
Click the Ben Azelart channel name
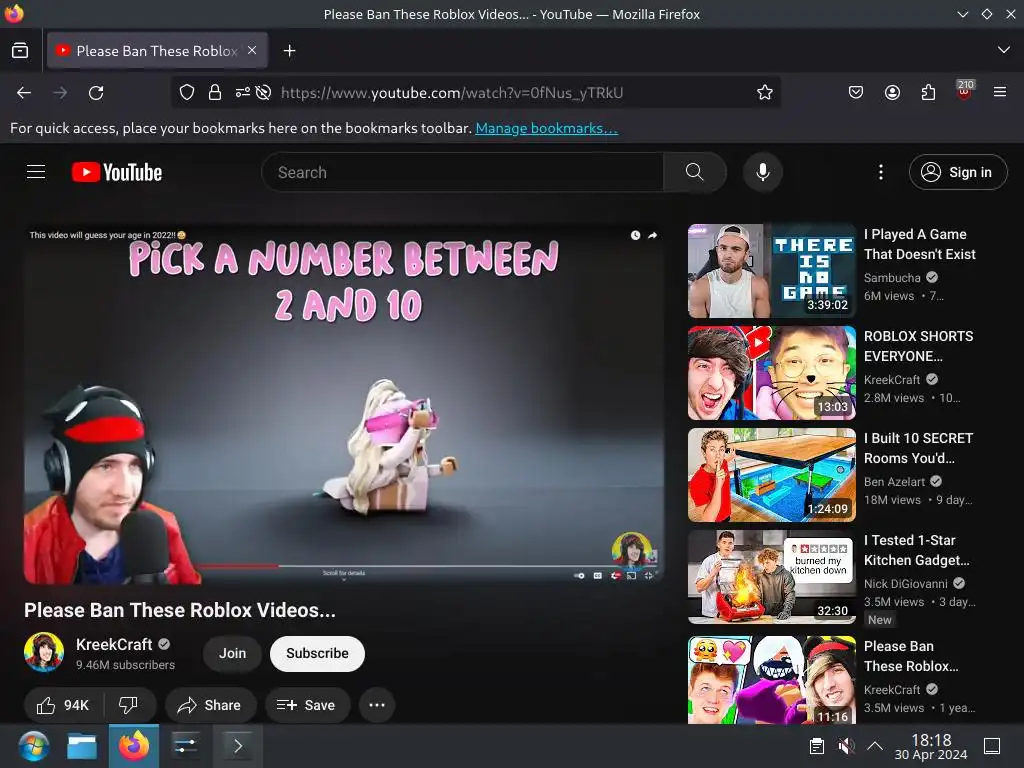click(894, 481)
